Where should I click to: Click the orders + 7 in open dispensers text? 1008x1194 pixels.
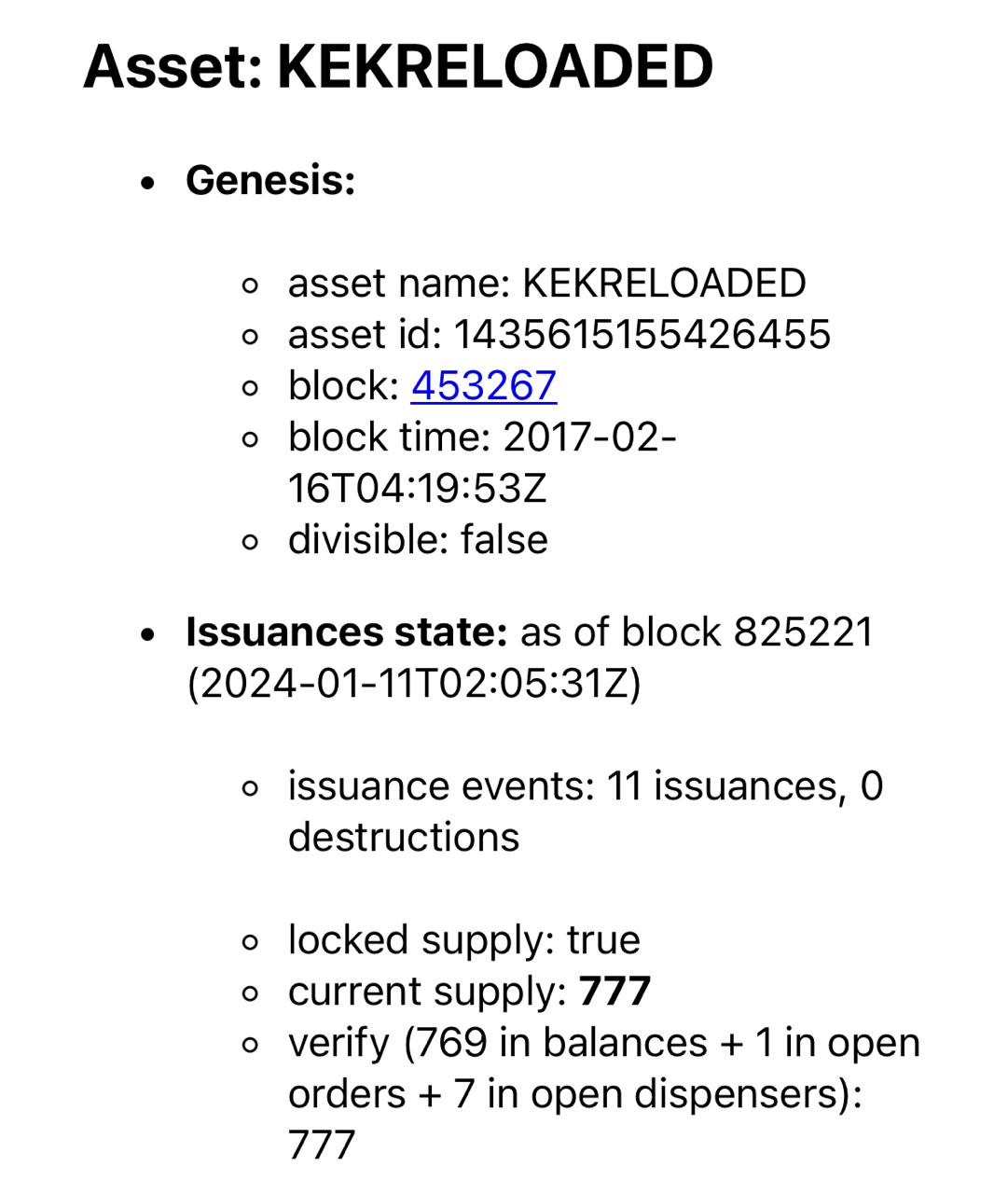[575, 1093]
